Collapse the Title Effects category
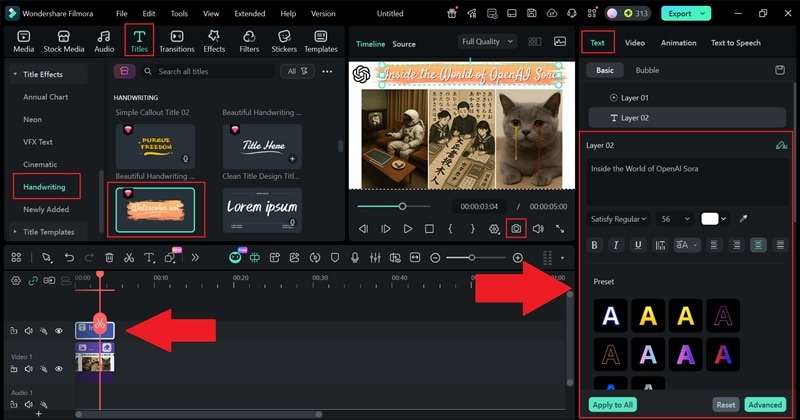800x420 pixels. [x=15, y=74]
